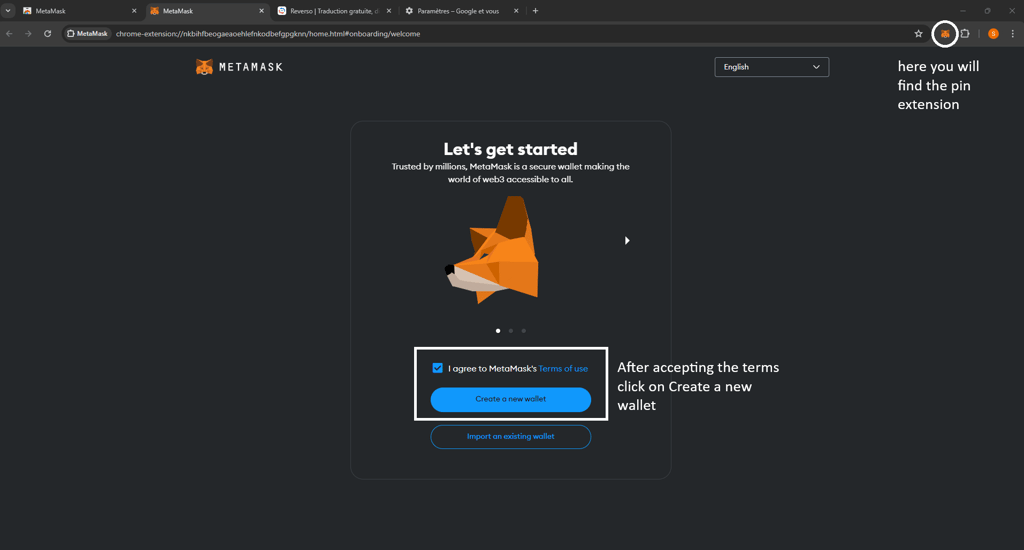Minimize the browser window
This screenshot has height=550, width=1024.
pyautogui.click(x=963, y=10)
